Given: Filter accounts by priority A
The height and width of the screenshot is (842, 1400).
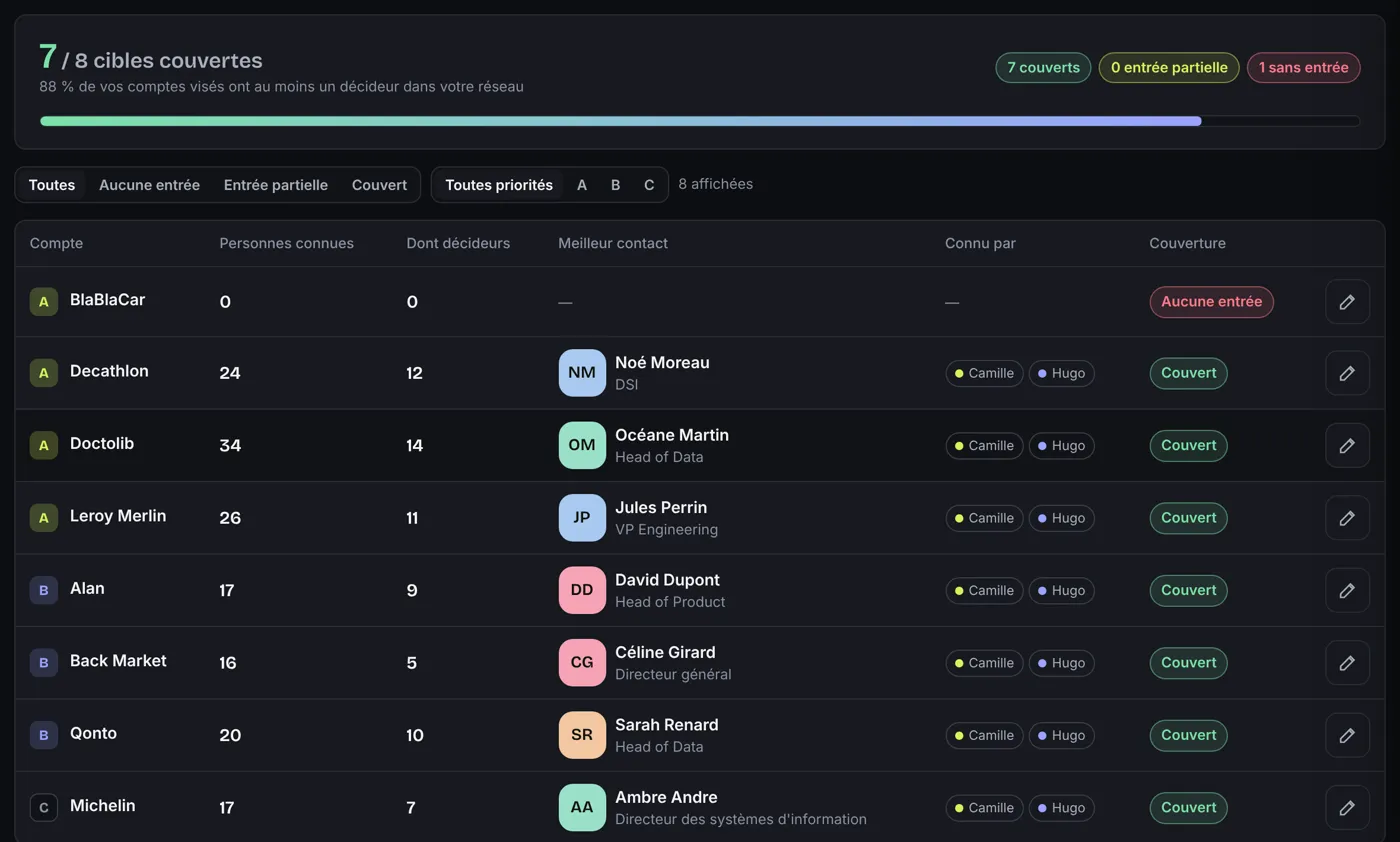Looking at the screenshot, I should [x=582, y=185].
